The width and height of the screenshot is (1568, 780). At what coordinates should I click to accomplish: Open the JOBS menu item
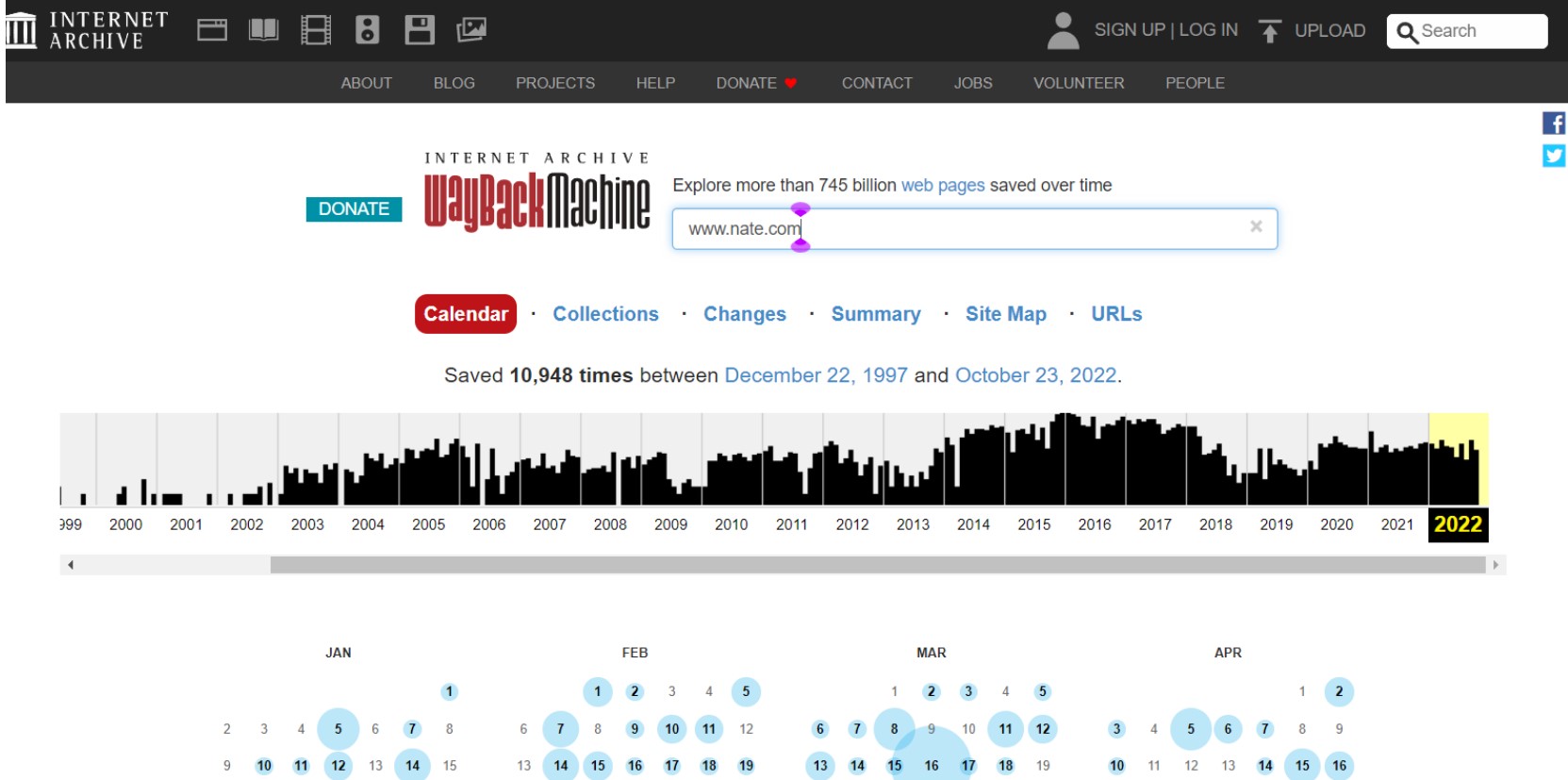point(973,83)
